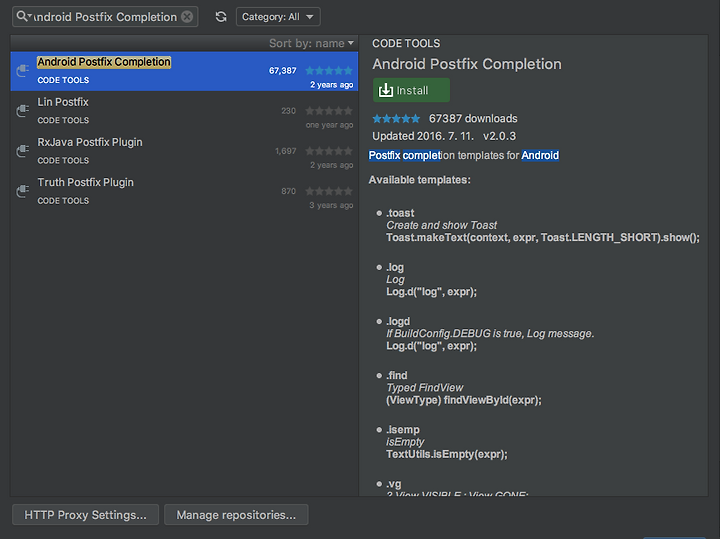Click the .find template entry

point(397,376)
